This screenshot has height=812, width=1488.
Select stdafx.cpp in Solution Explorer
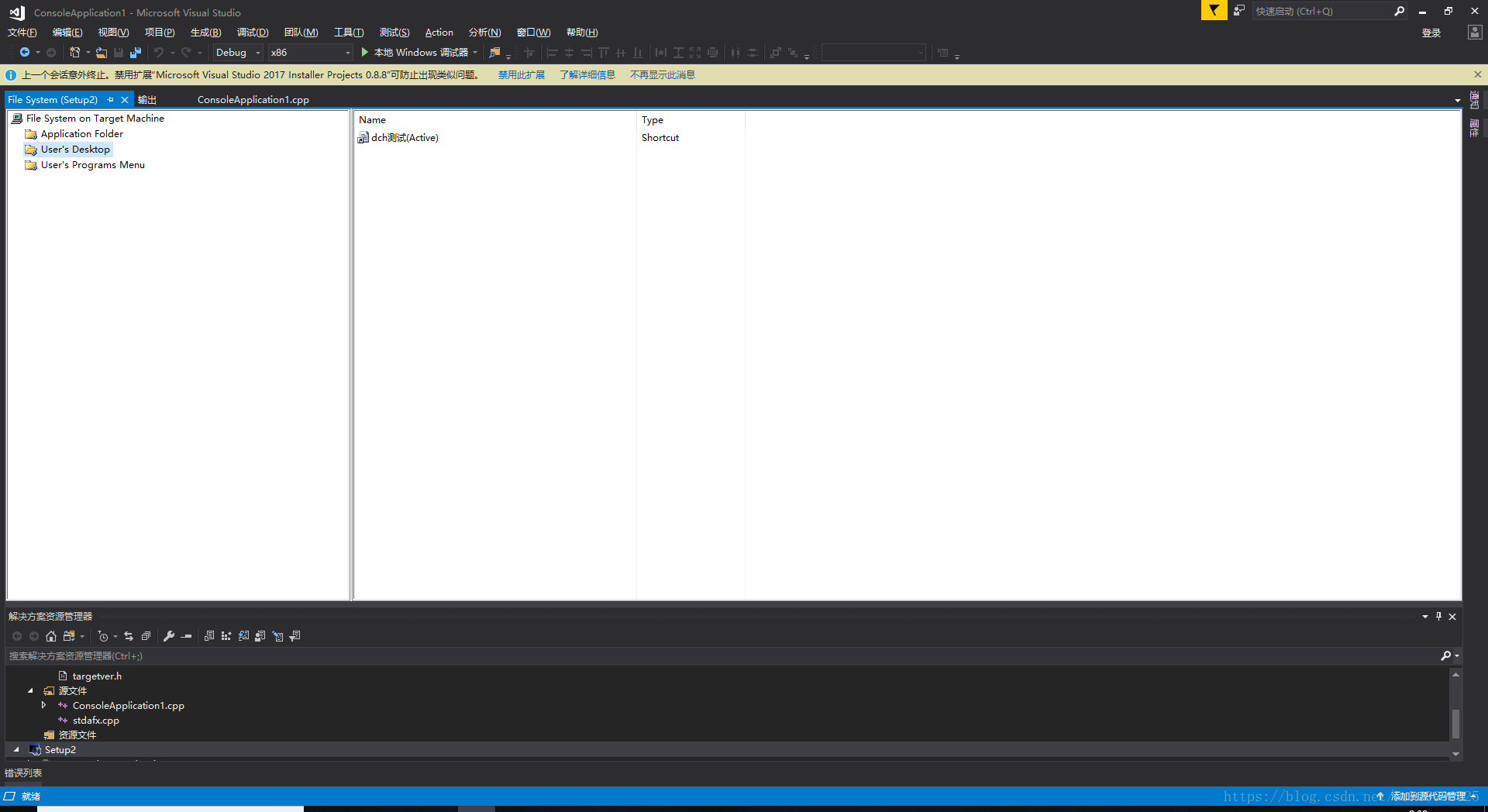(96, 721)
